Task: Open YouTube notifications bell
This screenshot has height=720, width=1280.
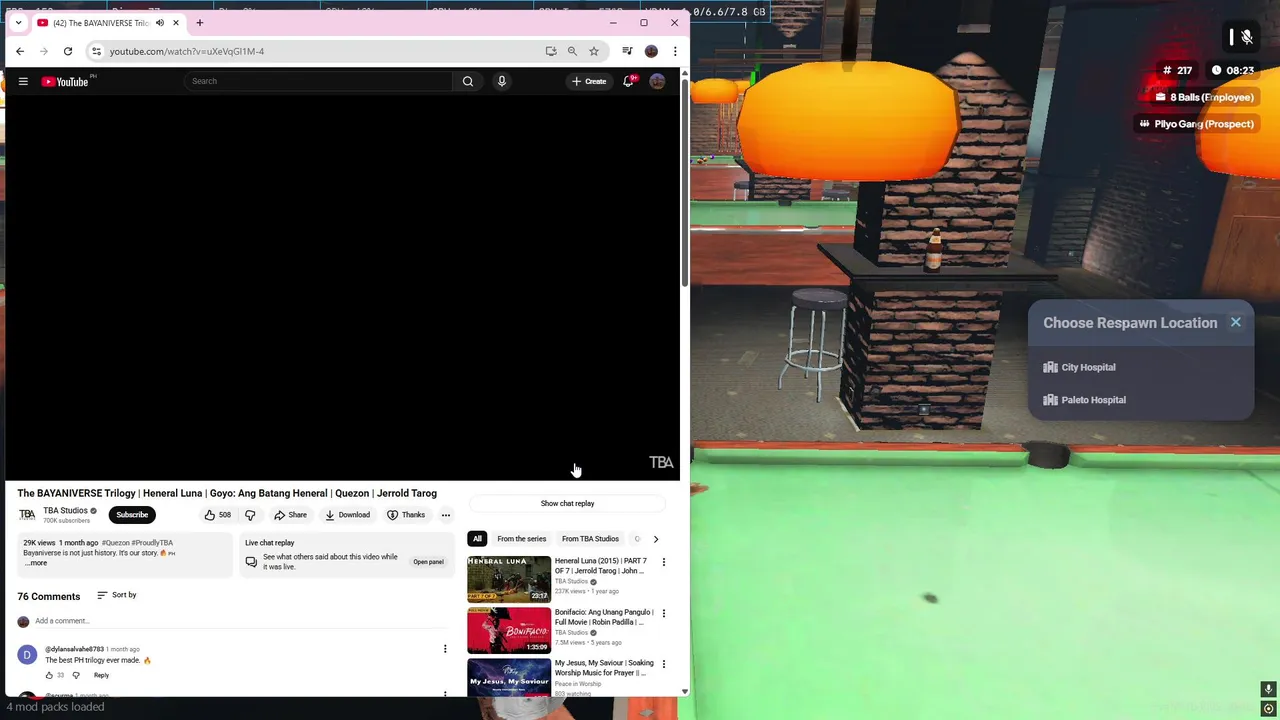Action: point(629,81)
